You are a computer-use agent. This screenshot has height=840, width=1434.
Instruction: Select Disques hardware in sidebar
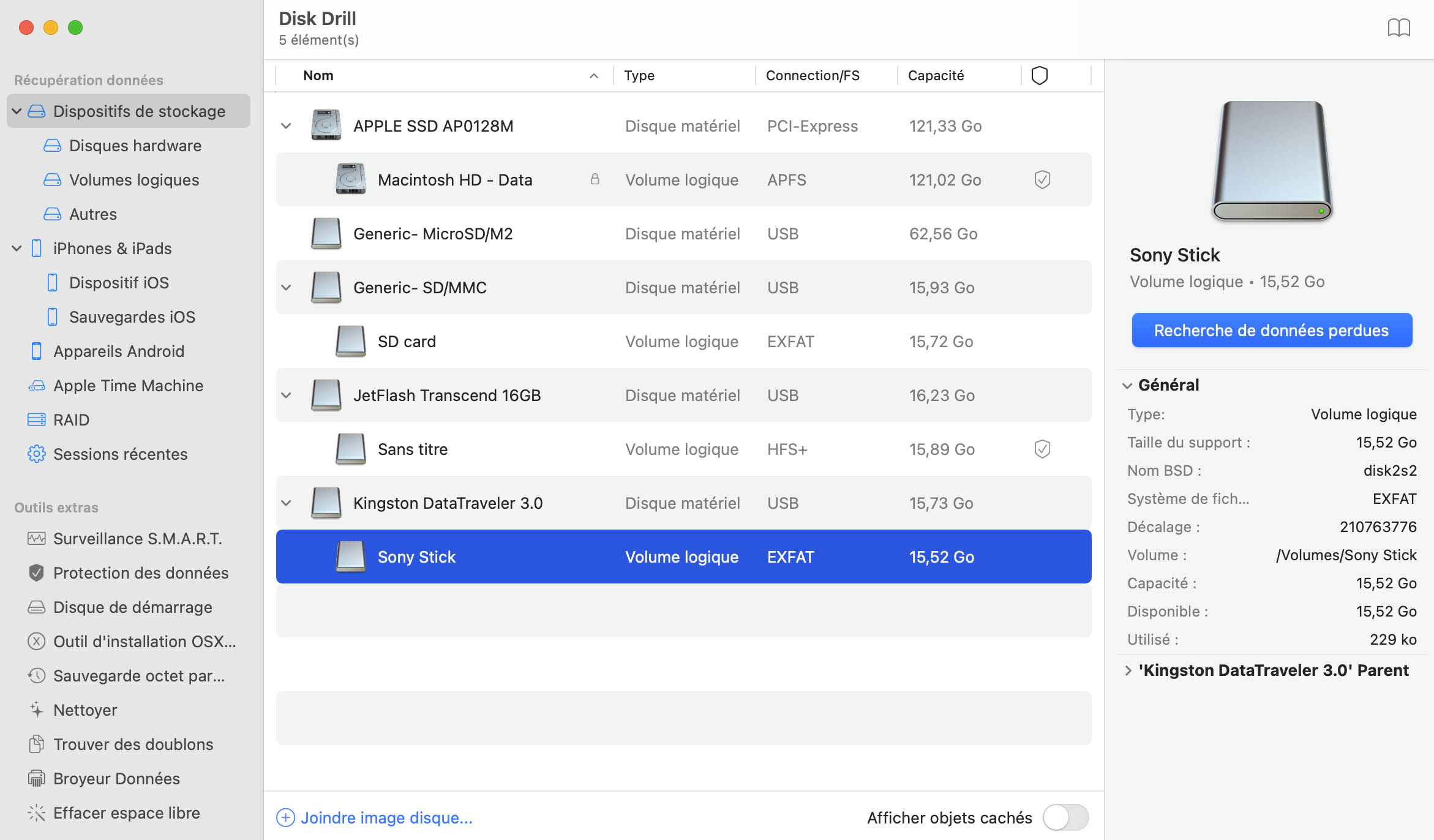(135, 146)
